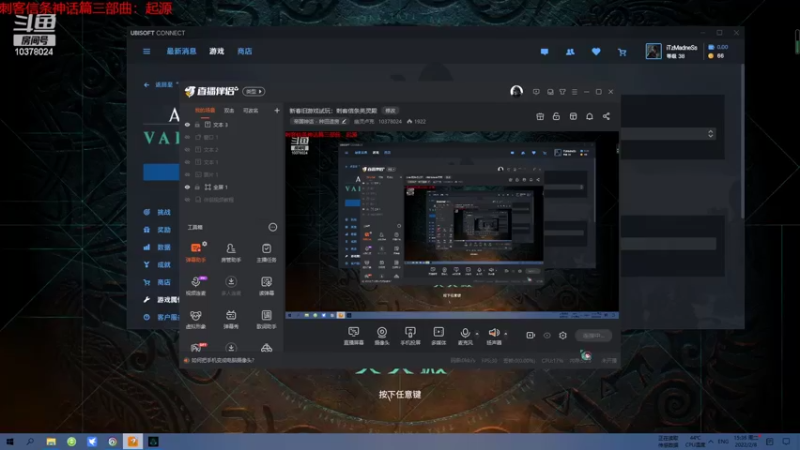Toggle visibility of 文本 2 source

(x=187, y=149)
